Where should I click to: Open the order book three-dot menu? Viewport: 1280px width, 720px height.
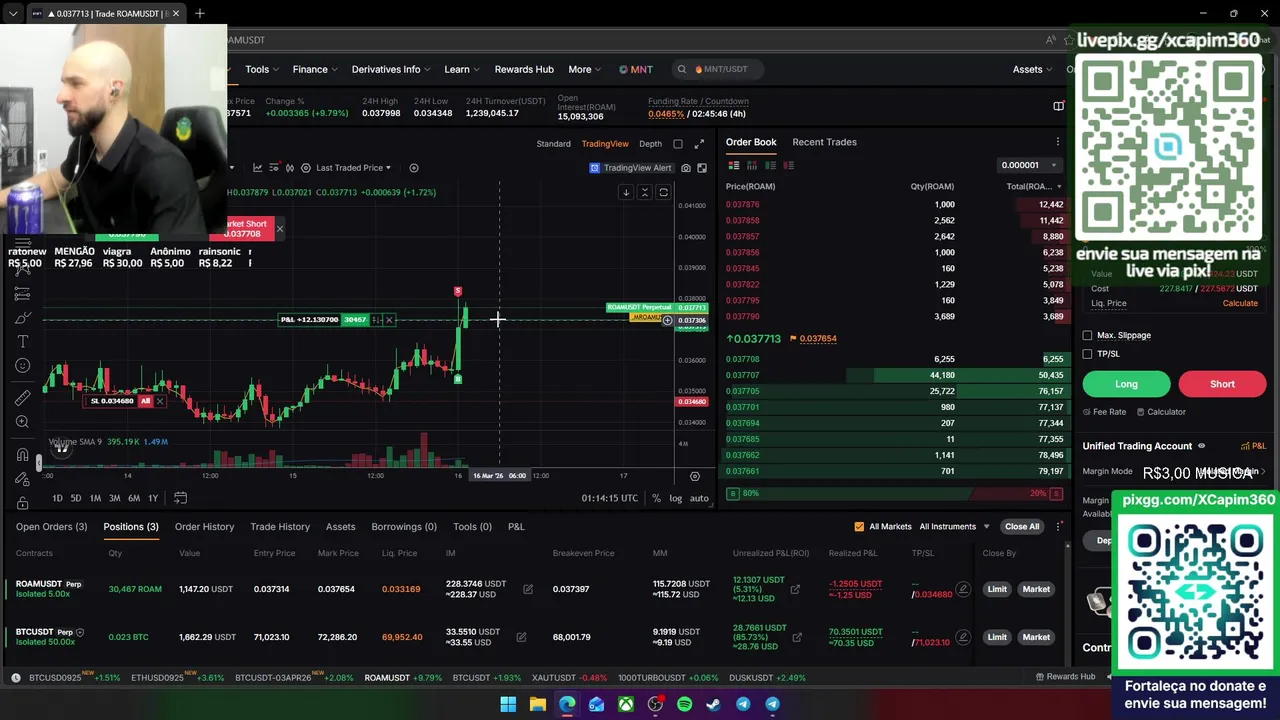click(x=1058, y=142)
